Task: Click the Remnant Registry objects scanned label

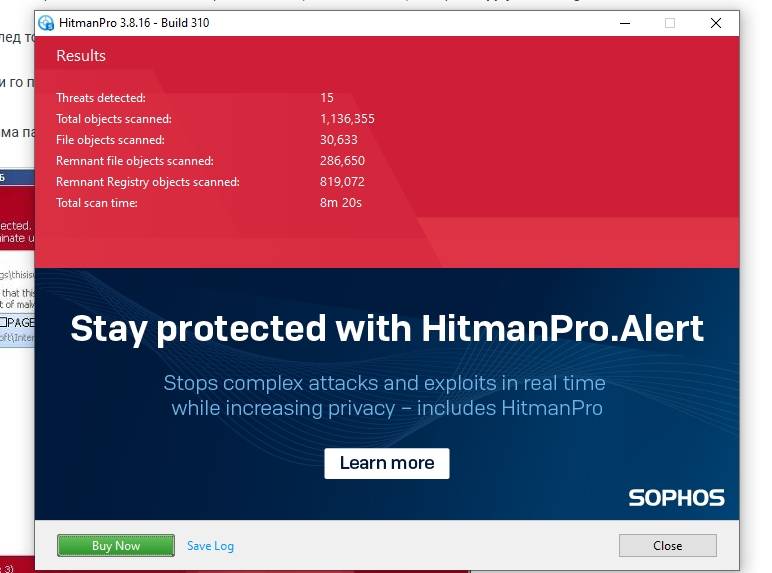Action: tap(148, 182)
